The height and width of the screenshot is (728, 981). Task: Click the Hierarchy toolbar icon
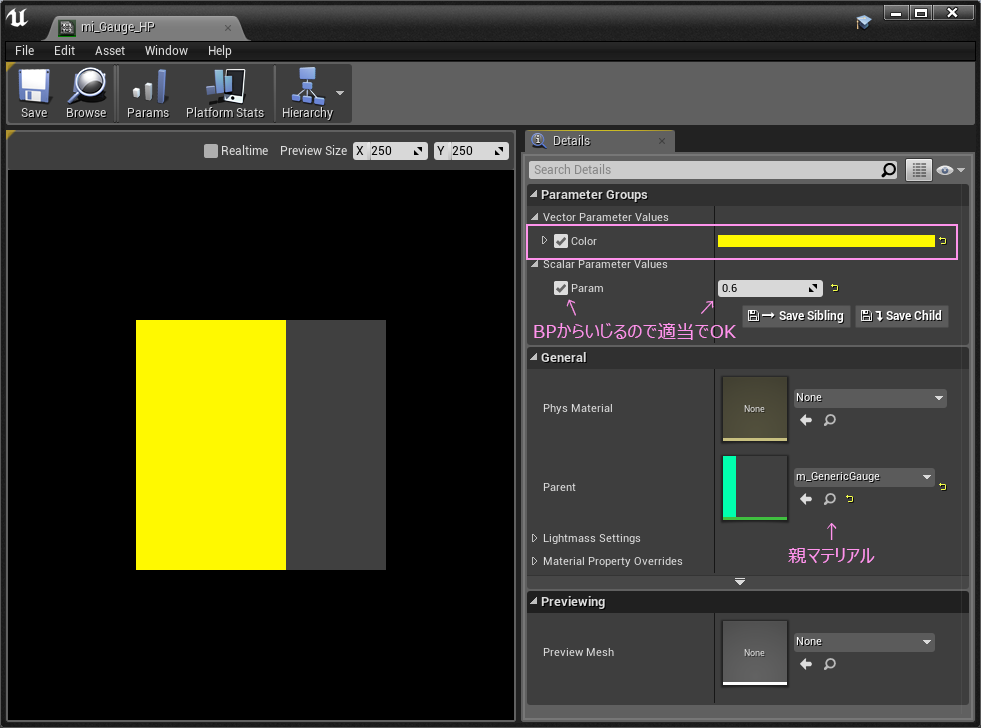pyautogui.click(x=307, y=93)
